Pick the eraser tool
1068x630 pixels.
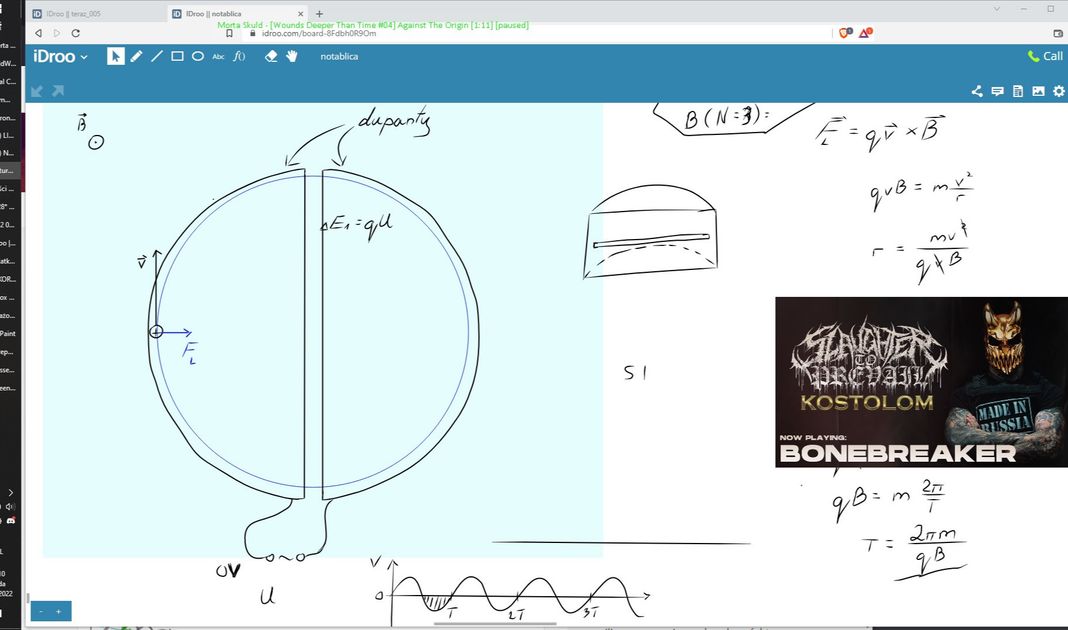click(271, 56)
